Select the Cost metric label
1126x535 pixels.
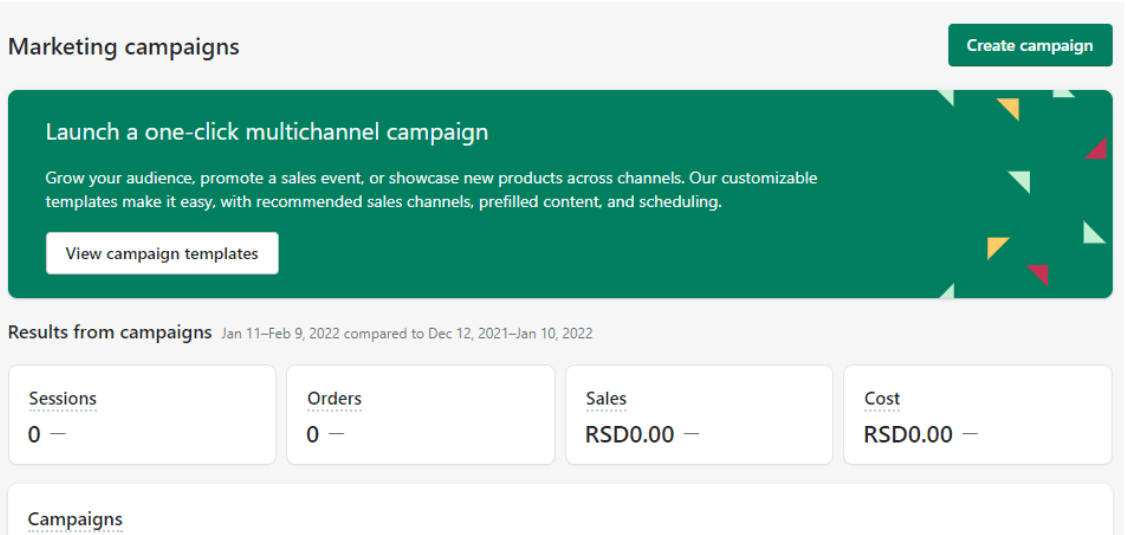[x=882, y=398]
